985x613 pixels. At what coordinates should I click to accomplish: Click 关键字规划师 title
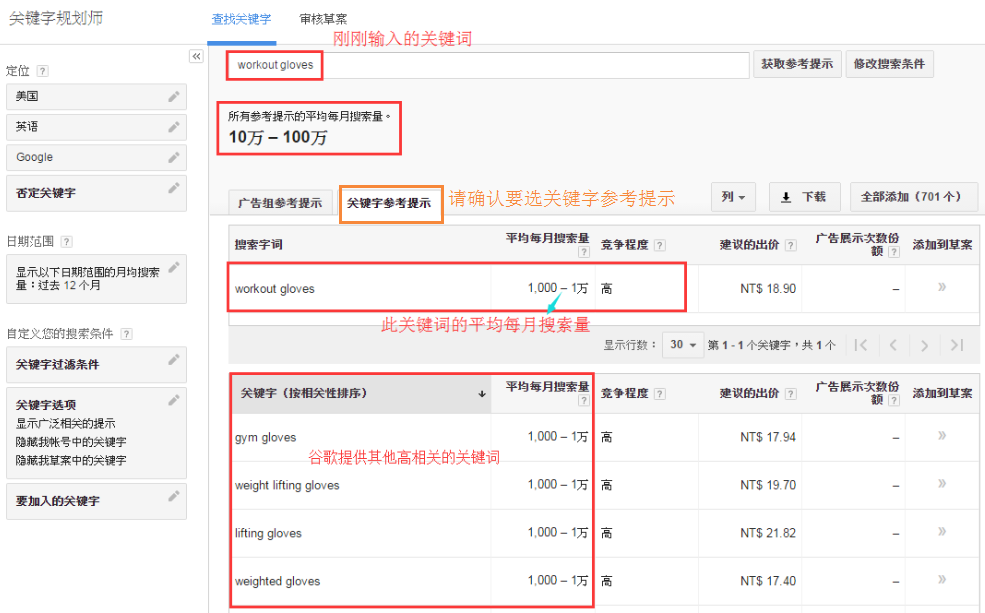coord(56,18)
